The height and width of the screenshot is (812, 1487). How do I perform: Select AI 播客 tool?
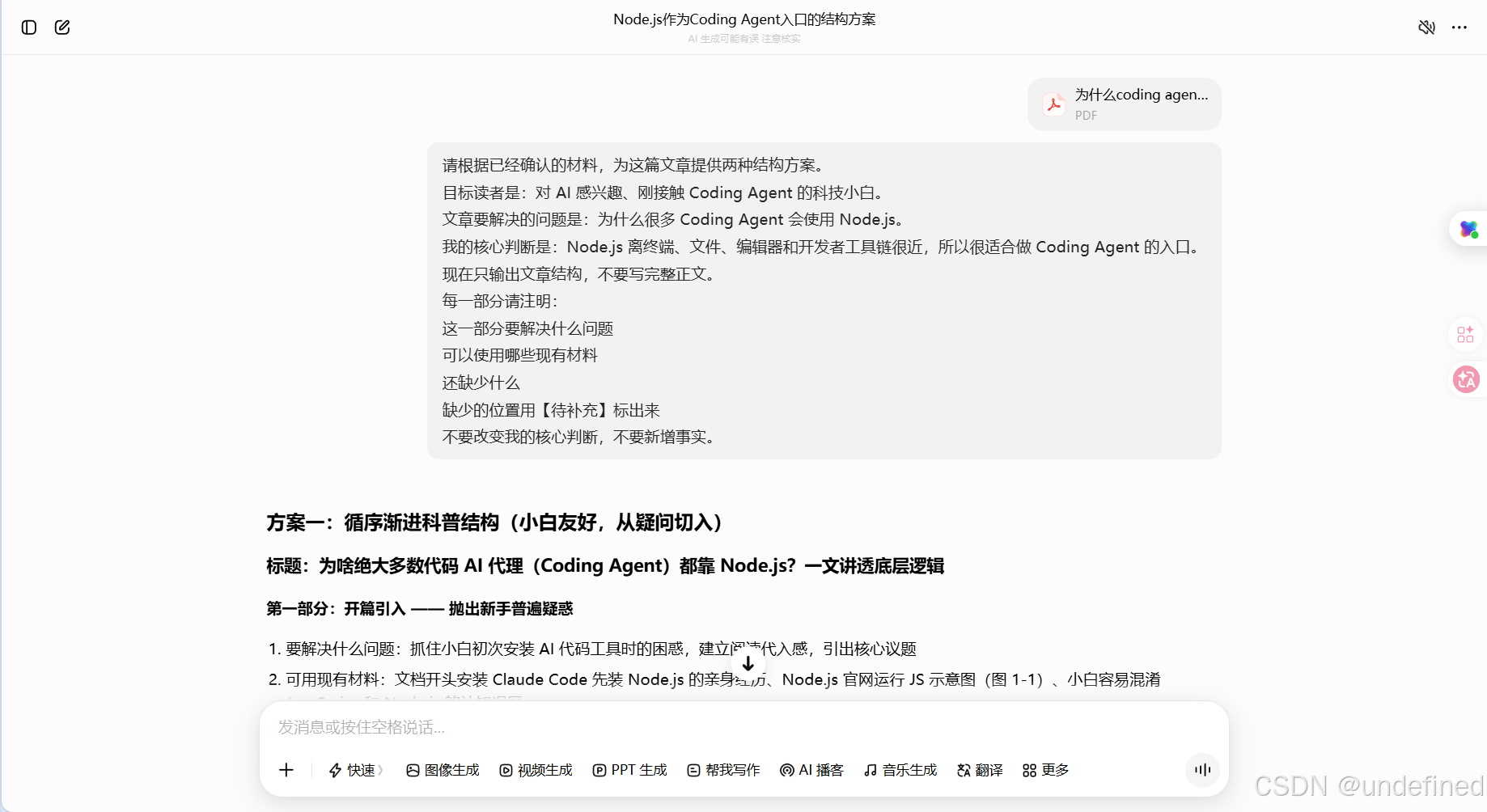[x=811, y=770]
